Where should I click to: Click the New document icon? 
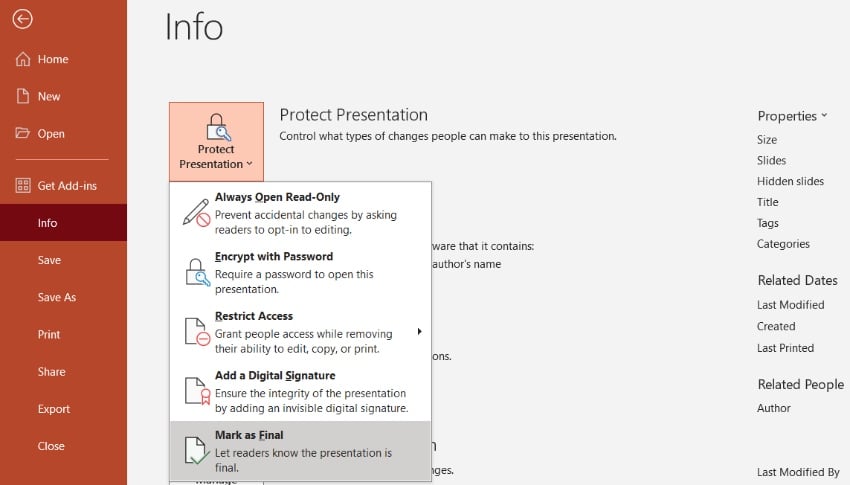pos(23,96)
